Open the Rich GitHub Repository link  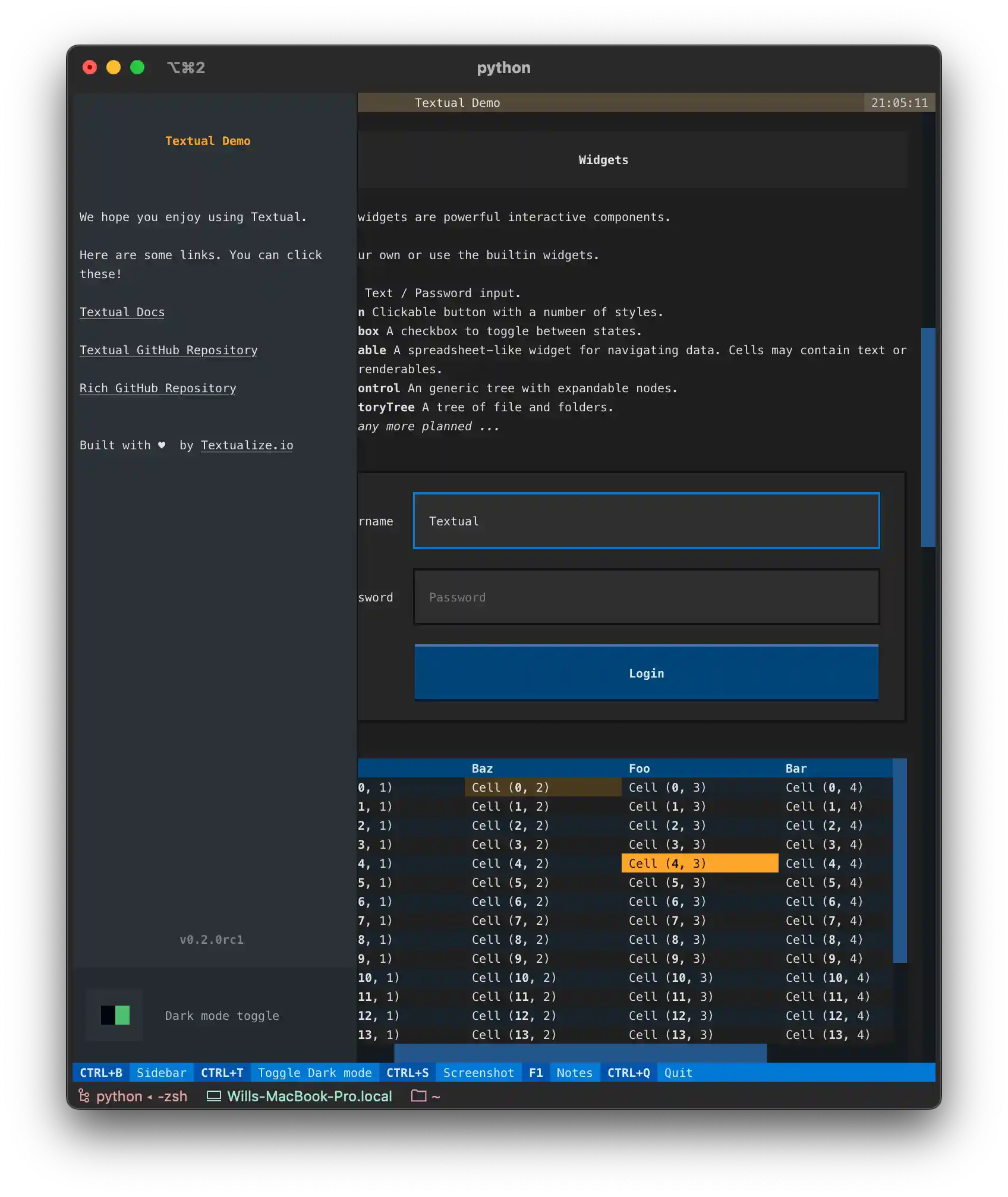[158, 388]
